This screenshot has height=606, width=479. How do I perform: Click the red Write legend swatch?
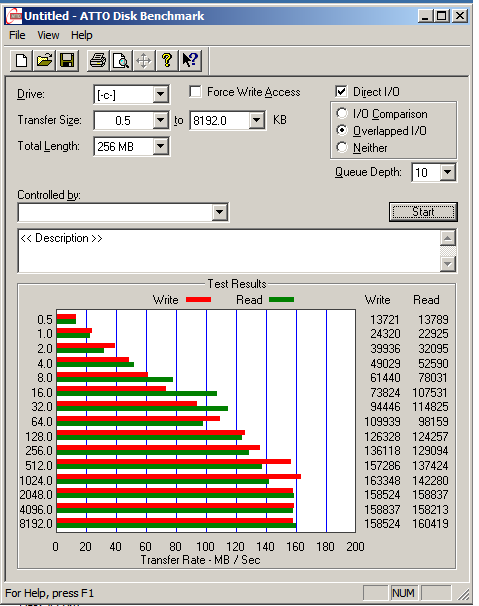pos(198,300)
